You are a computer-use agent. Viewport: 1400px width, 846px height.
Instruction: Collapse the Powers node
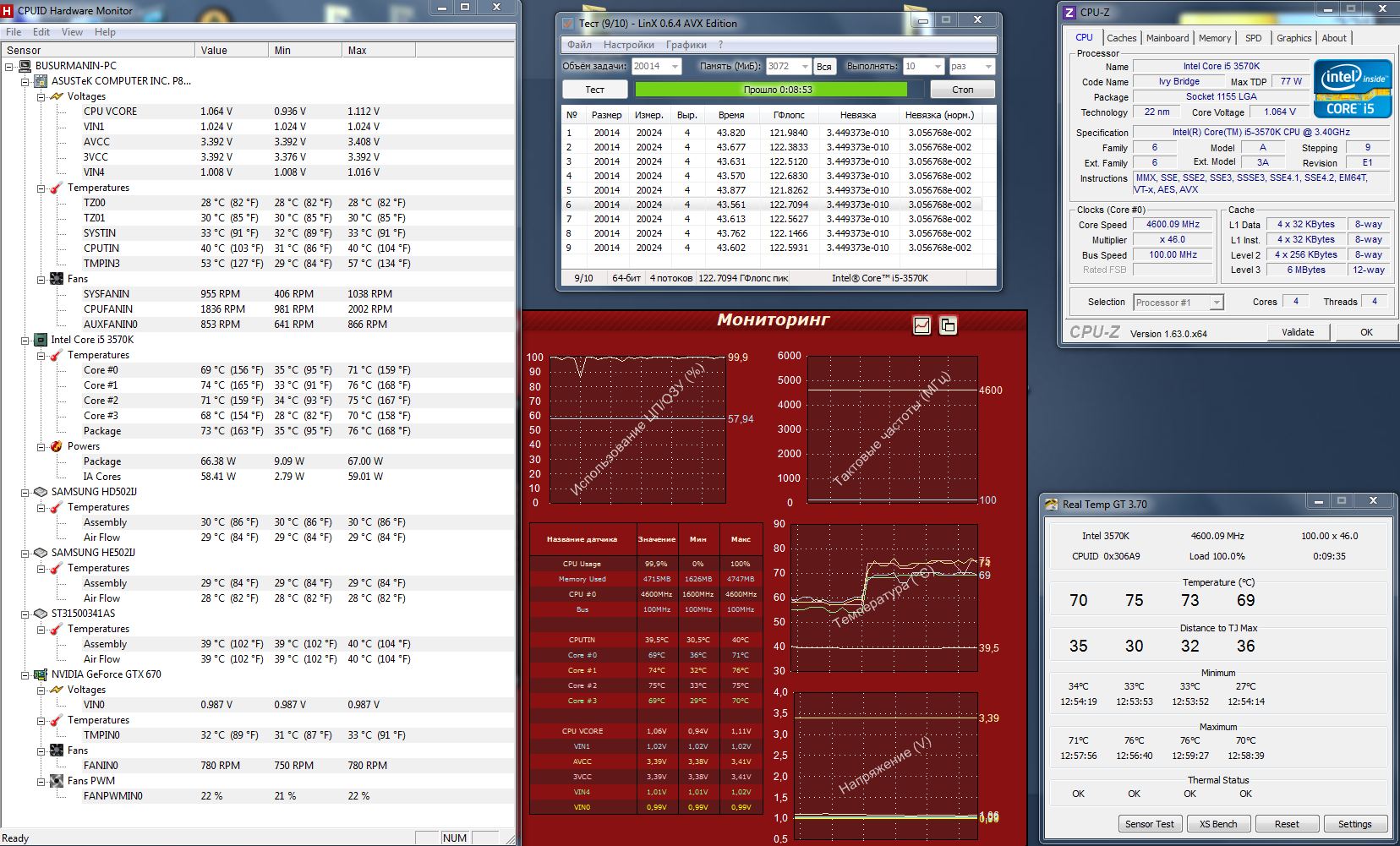pyautogui.click(x=41, y=446)
